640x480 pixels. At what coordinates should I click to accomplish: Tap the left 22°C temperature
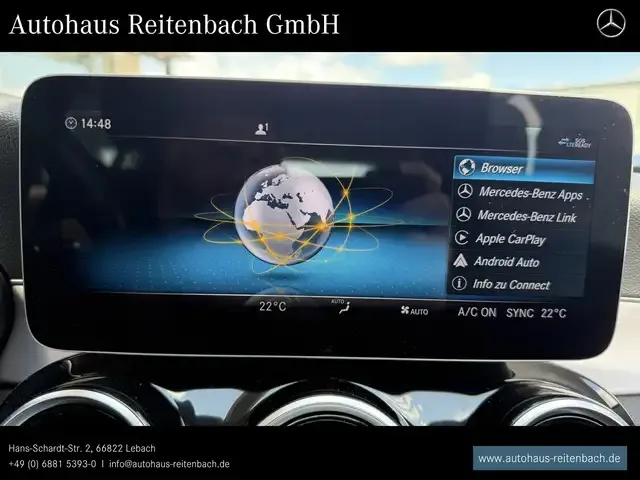[273, 306]
